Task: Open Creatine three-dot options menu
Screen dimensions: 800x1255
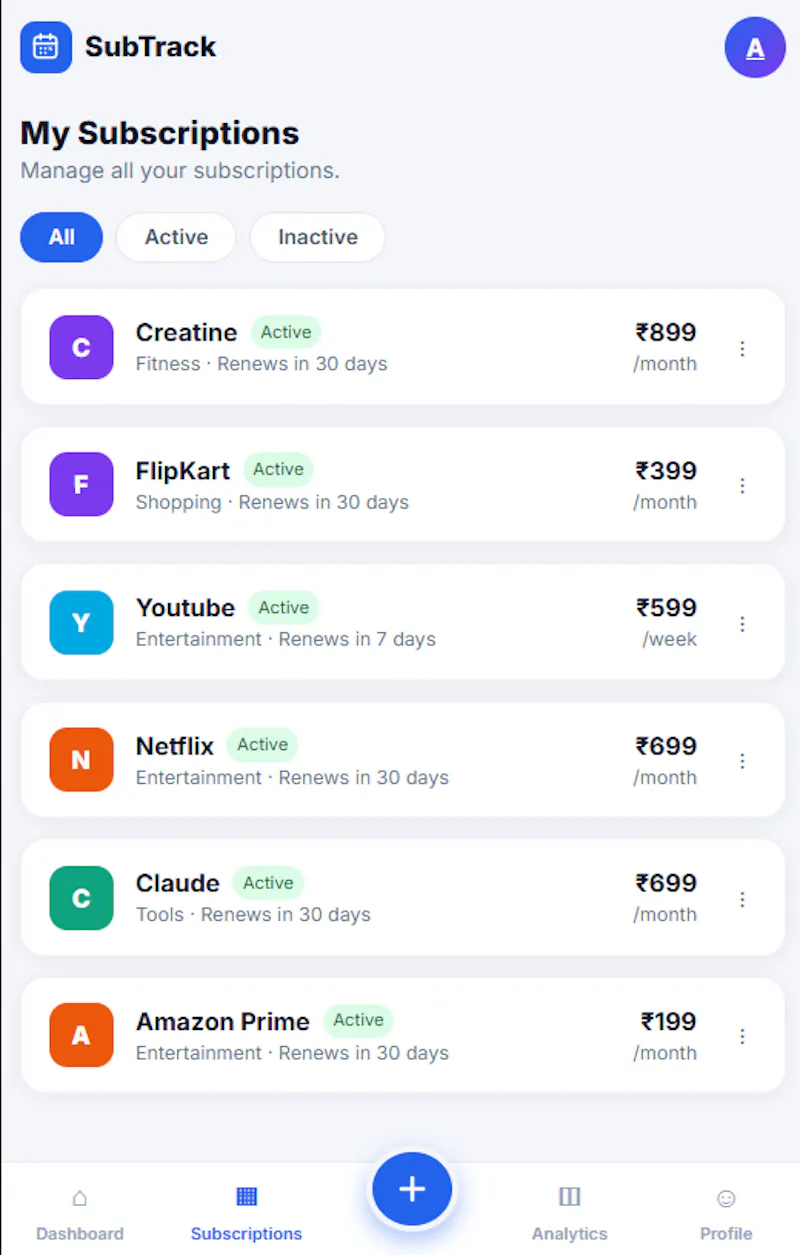Action: click(x=742, y=348)
